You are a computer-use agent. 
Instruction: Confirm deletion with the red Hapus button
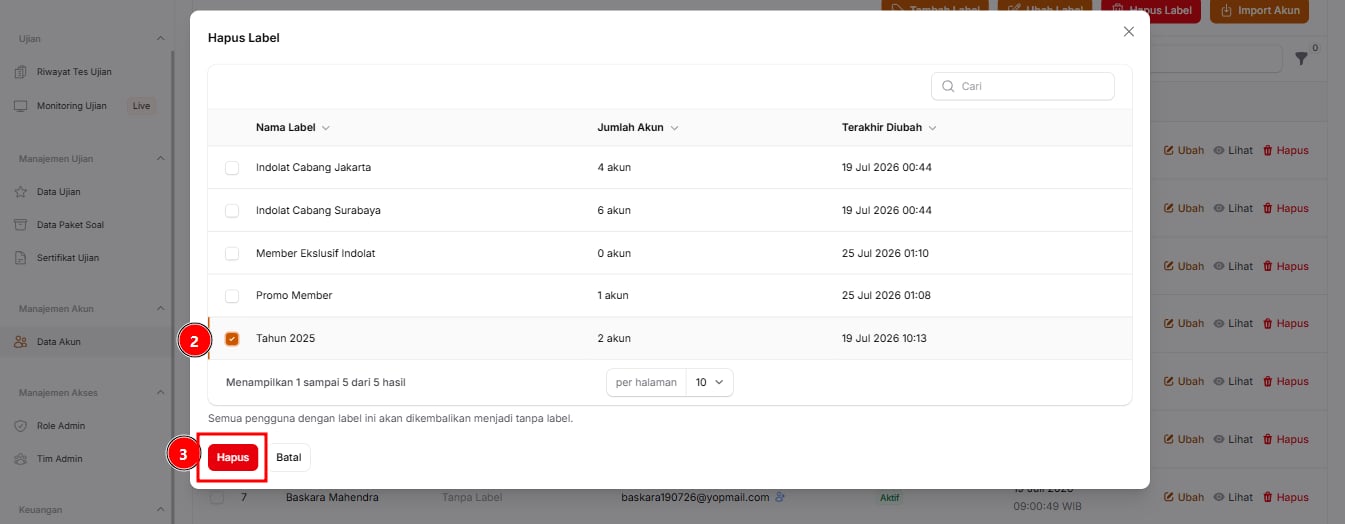point(233,457)
